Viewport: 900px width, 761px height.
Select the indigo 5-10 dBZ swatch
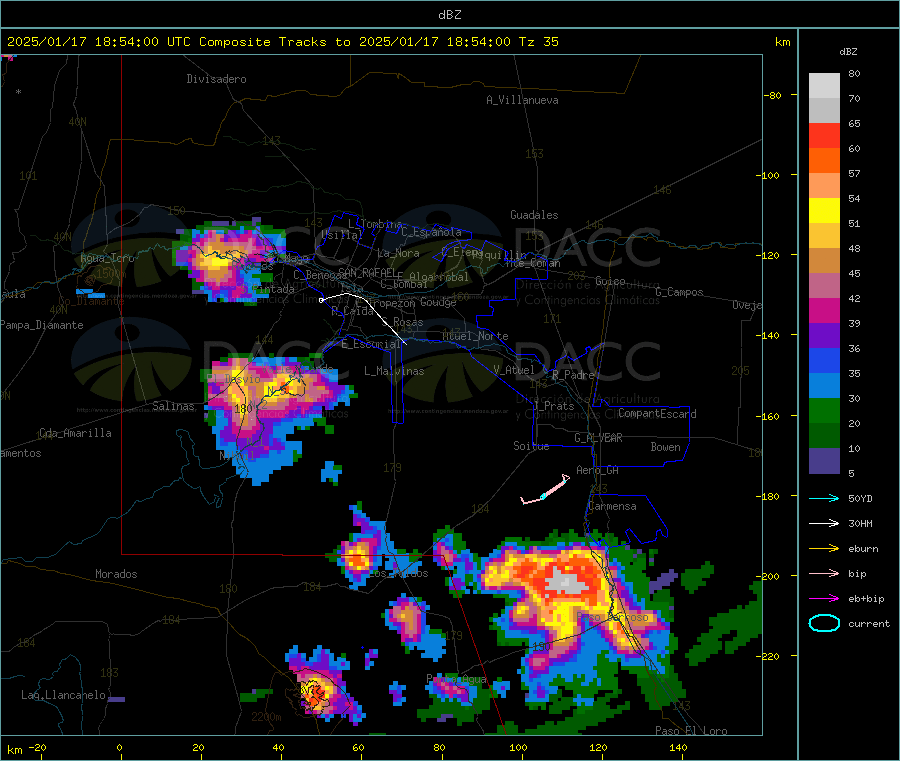click(824, 461)
